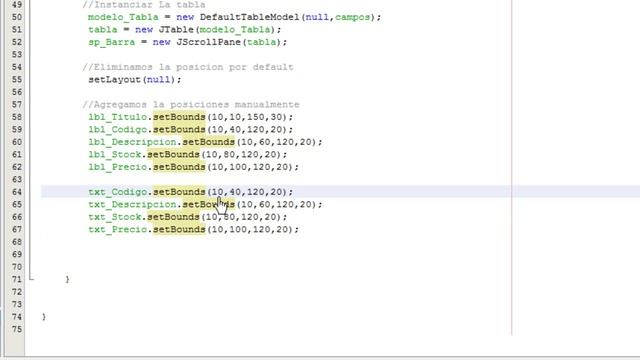Click lbl_Titulo on line 58

(118, 117)
